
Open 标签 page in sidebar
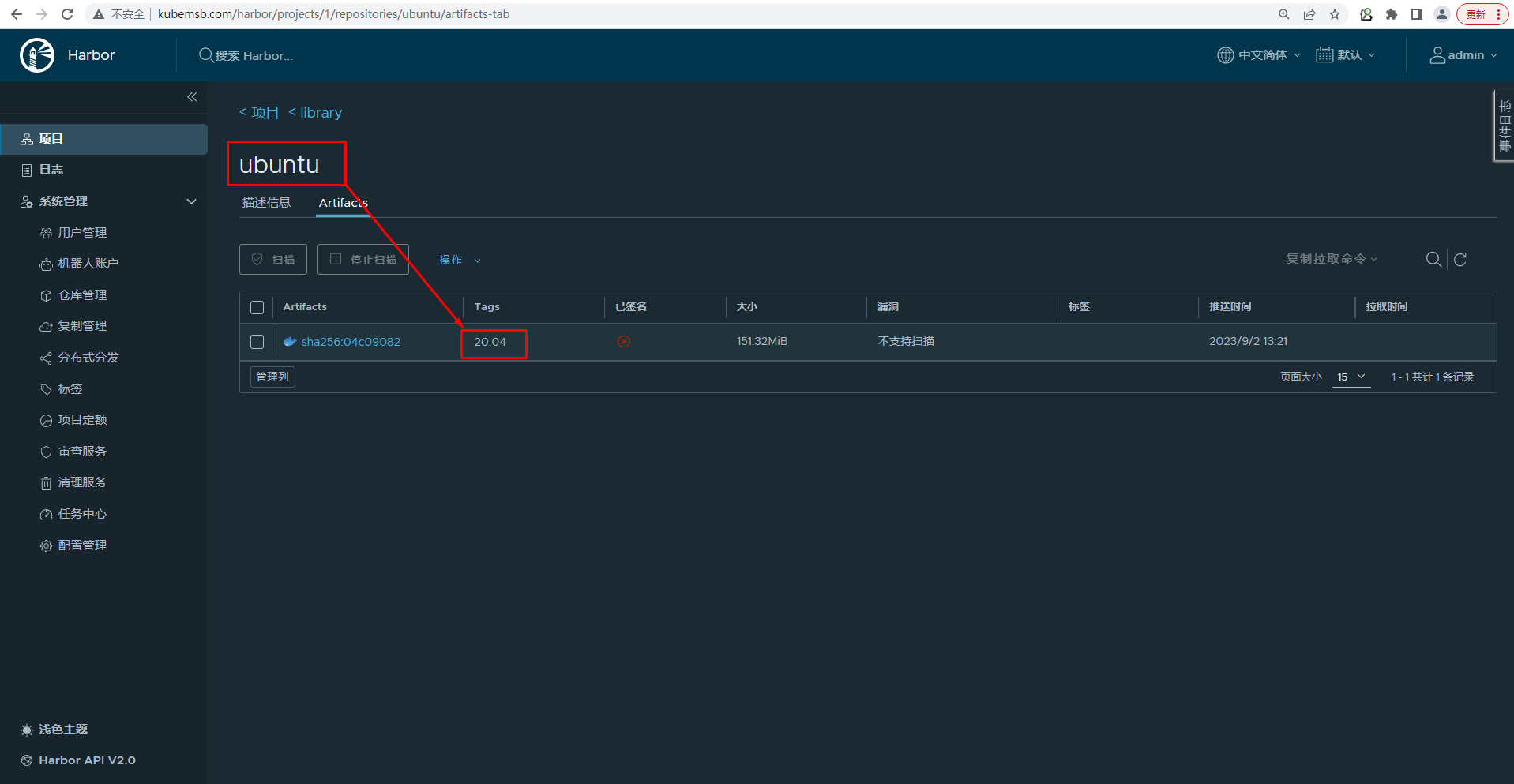(x=70, y=389)
